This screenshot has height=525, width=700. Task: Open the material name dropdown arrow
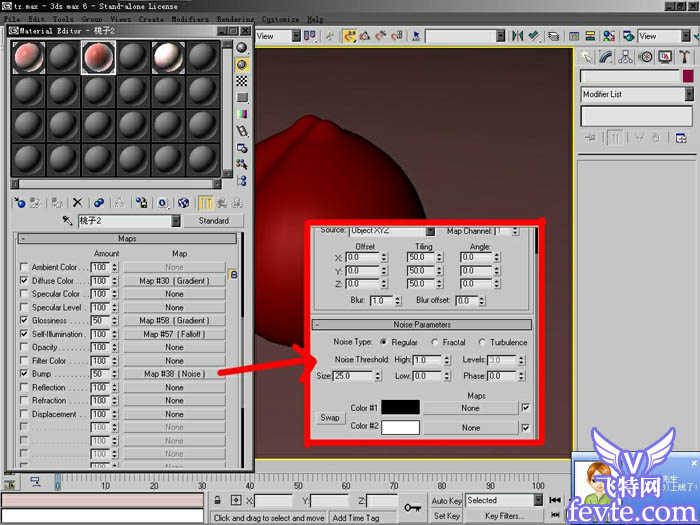(176, 221)
